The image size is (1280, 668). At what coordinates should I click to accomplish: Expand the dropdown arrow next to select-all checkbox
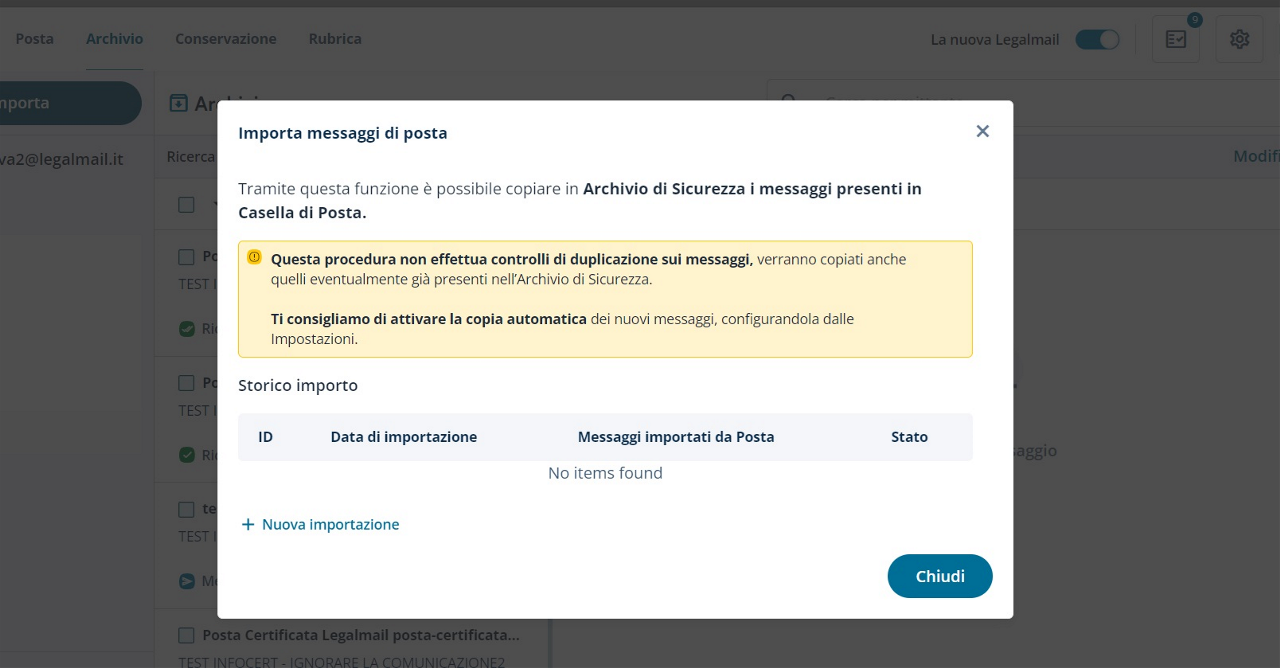(x=214, y=205)
